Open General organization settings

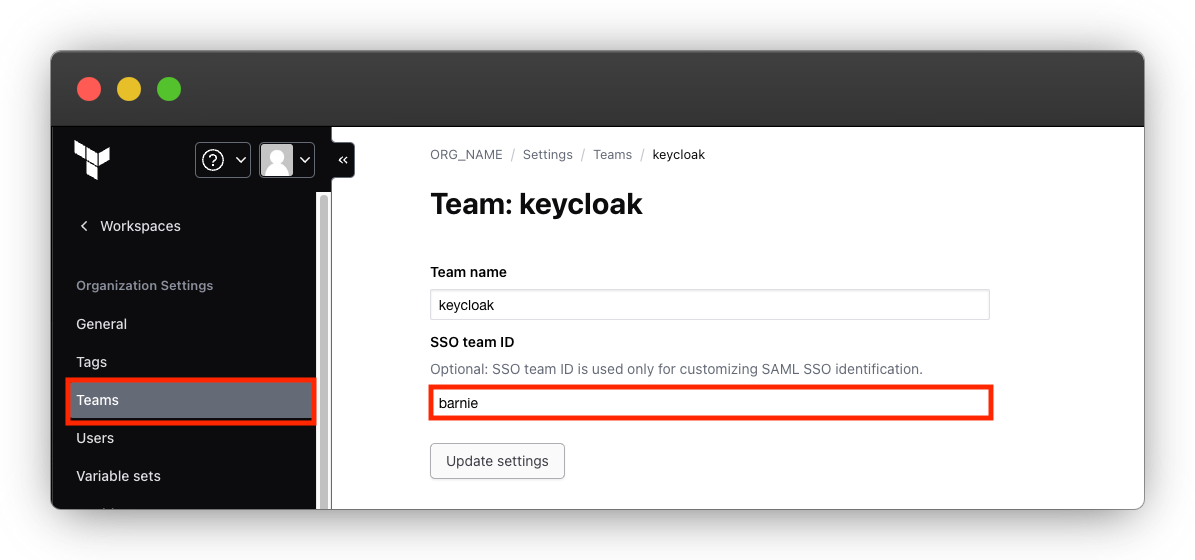click(101, 324)
